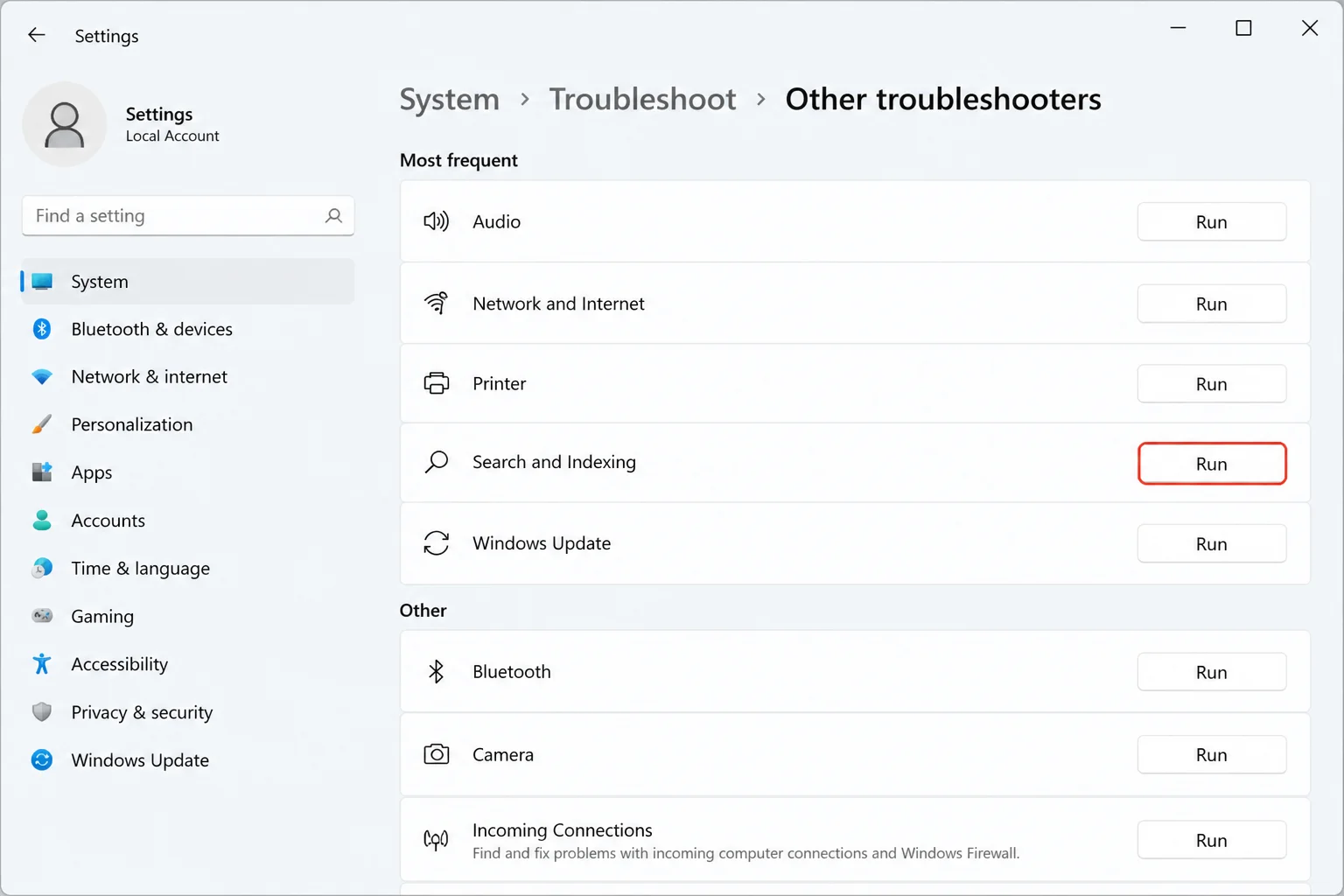The width and height of the screenshot is (1344, 896).
Task: Click the Most frequent section heading
Action: pyautogui.click(x=458, y=160)
